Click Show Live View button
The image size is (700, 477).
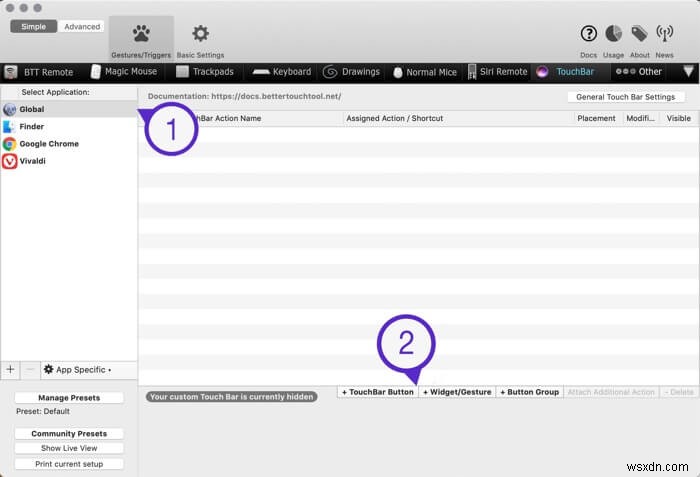(69, 448)
